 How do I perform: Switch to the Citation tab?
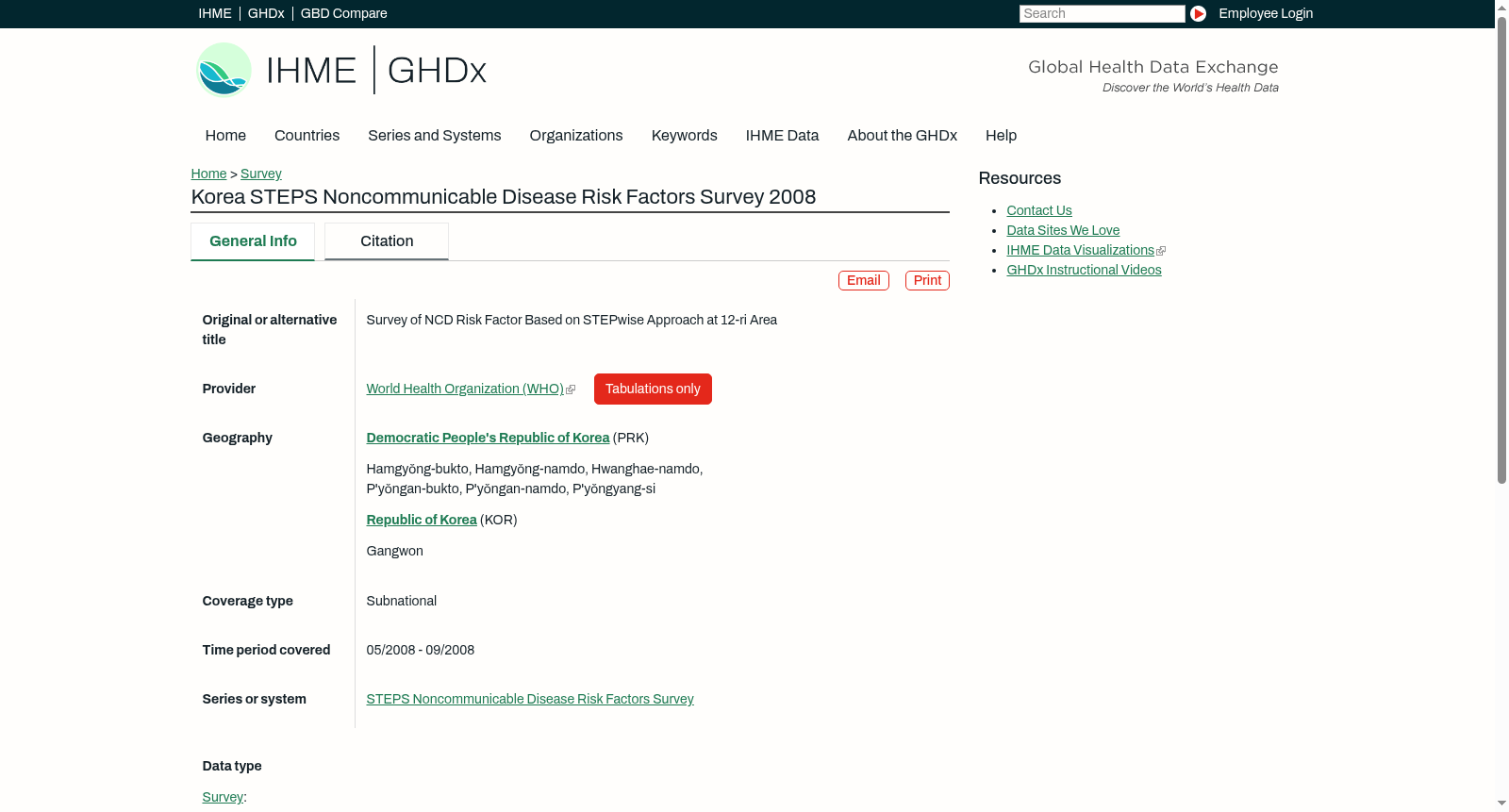pyautogui.click(x=387, y=241)
